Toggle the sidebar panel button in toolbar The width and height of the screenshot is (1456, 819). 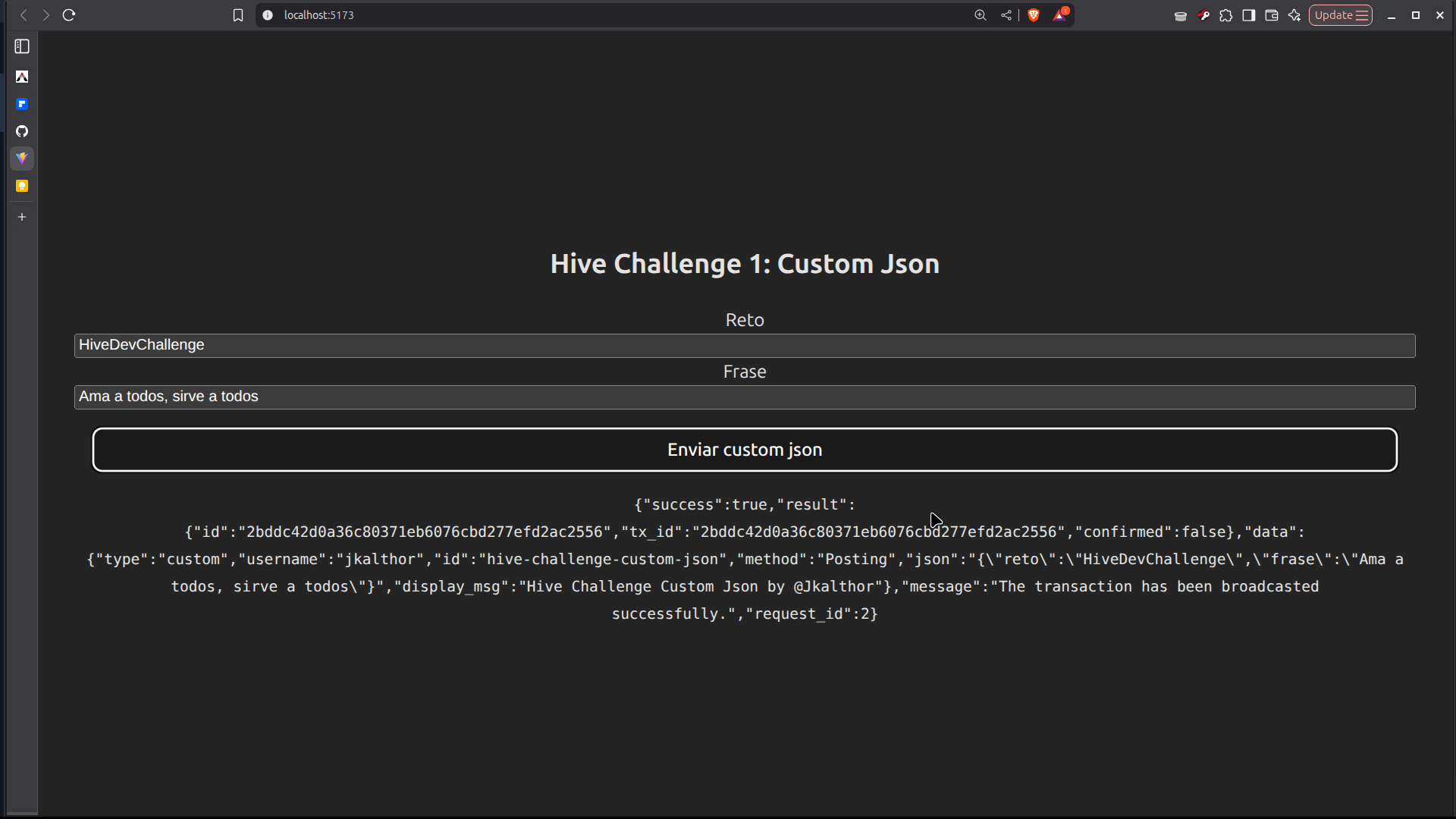coord(1249,15)
